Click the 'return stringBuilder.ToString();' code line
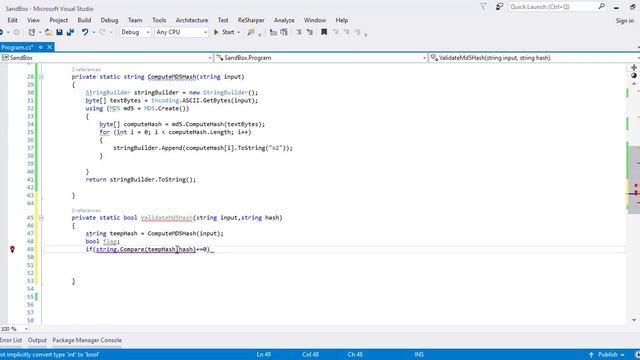 [x=141, y=180]
